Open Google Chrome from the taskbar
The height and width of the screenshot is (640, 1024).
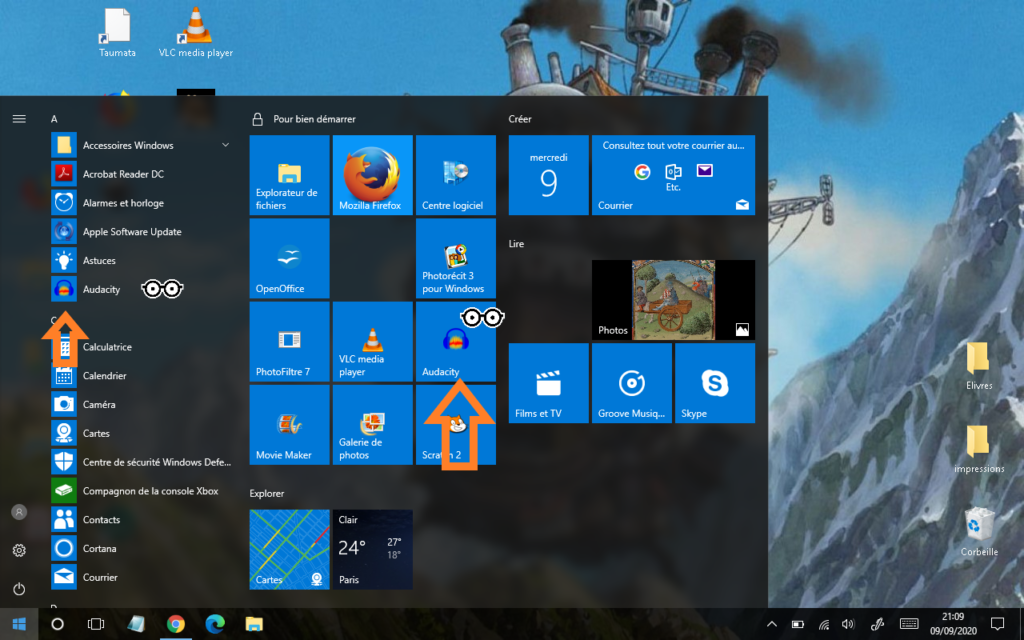(x=175, y=624)
